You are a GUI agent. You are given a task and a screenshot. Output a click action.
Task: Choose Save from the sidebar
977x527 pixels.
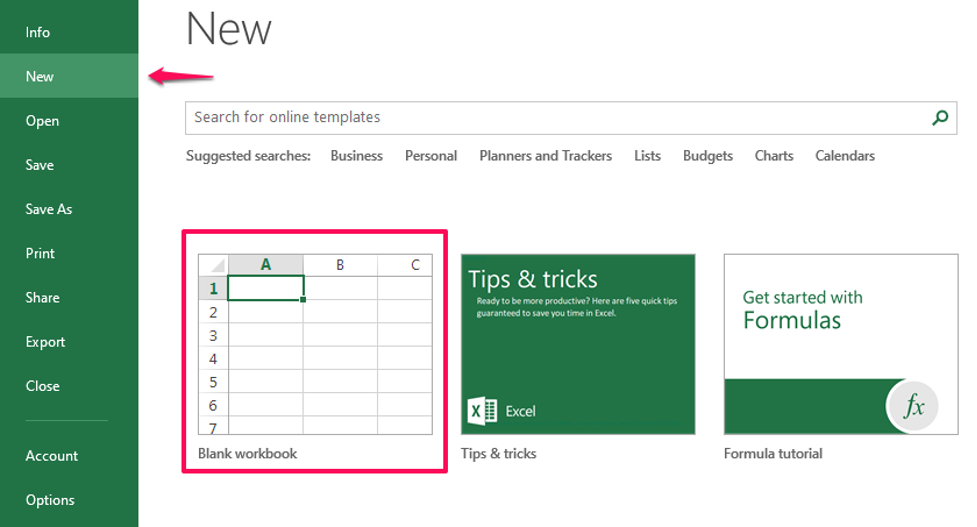coord(39,165)
